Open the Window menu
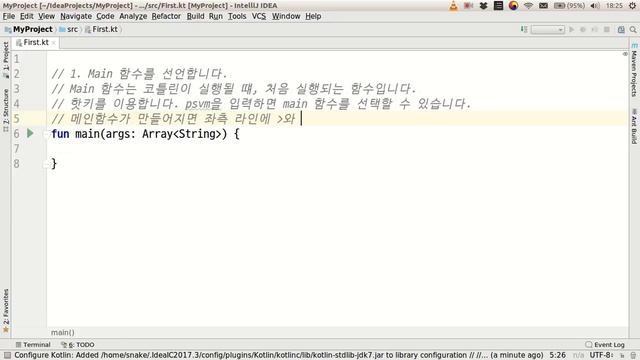Screen dimensions: 640x360 (286, 16)
